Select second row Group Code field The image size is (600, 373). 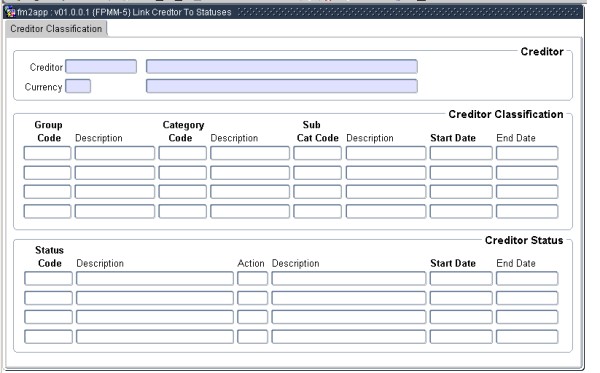47,173
